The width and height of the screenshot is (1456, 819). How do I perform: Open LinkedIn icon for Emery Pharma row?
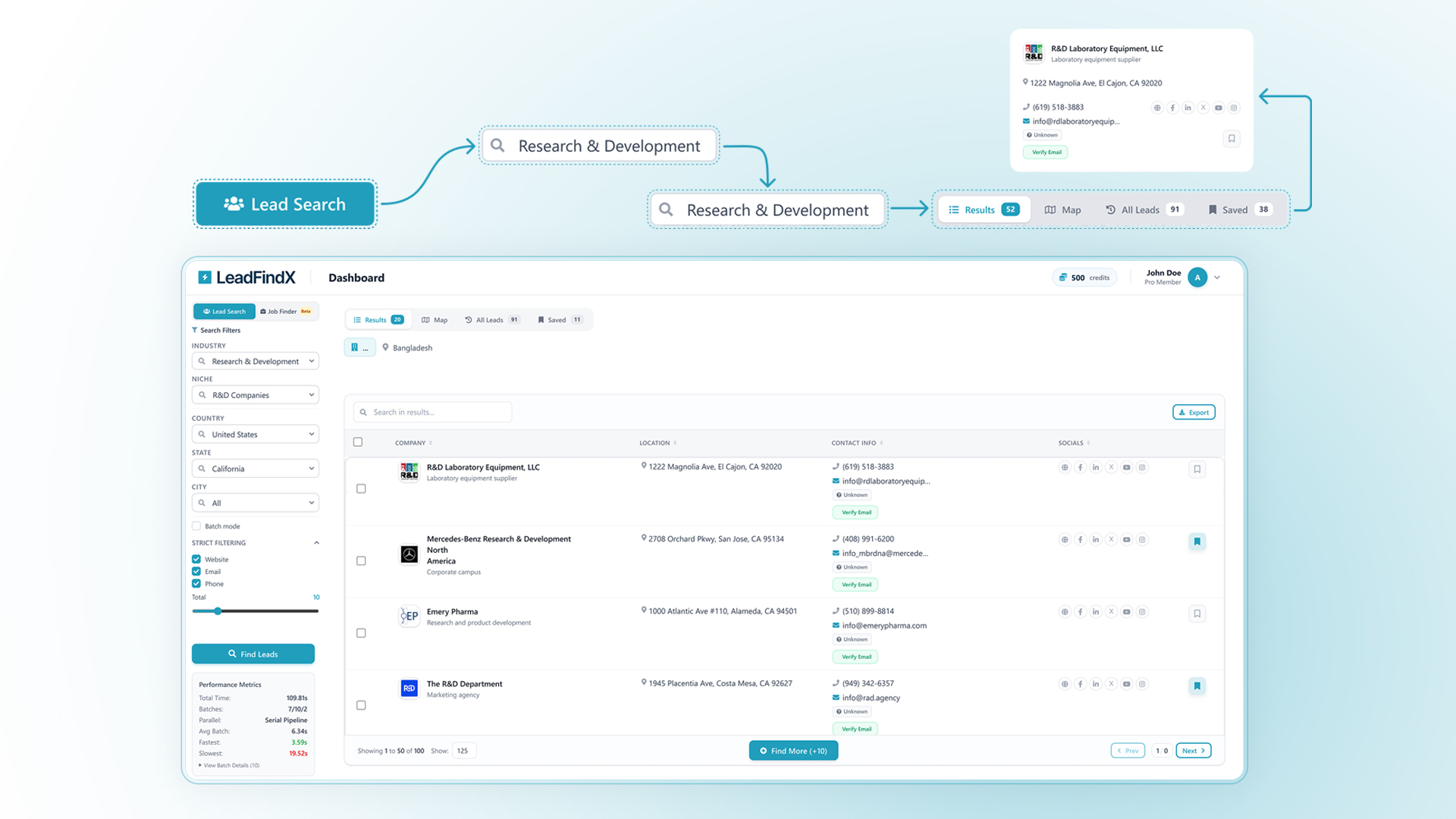click(x=1096, y=611)
